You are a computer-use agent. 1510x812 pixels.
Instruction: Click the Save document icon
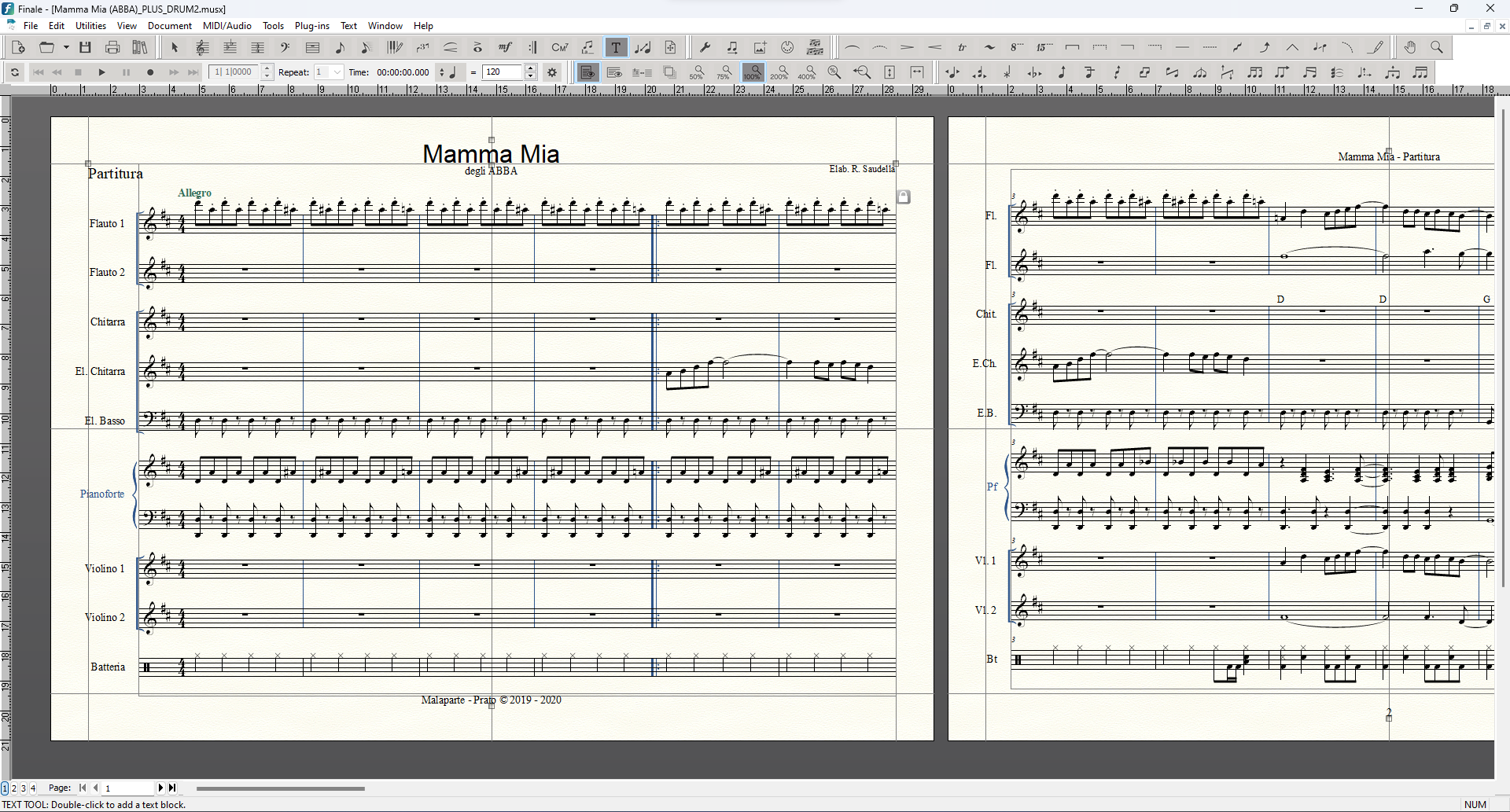pyautogui.click(x=86, y=48)
